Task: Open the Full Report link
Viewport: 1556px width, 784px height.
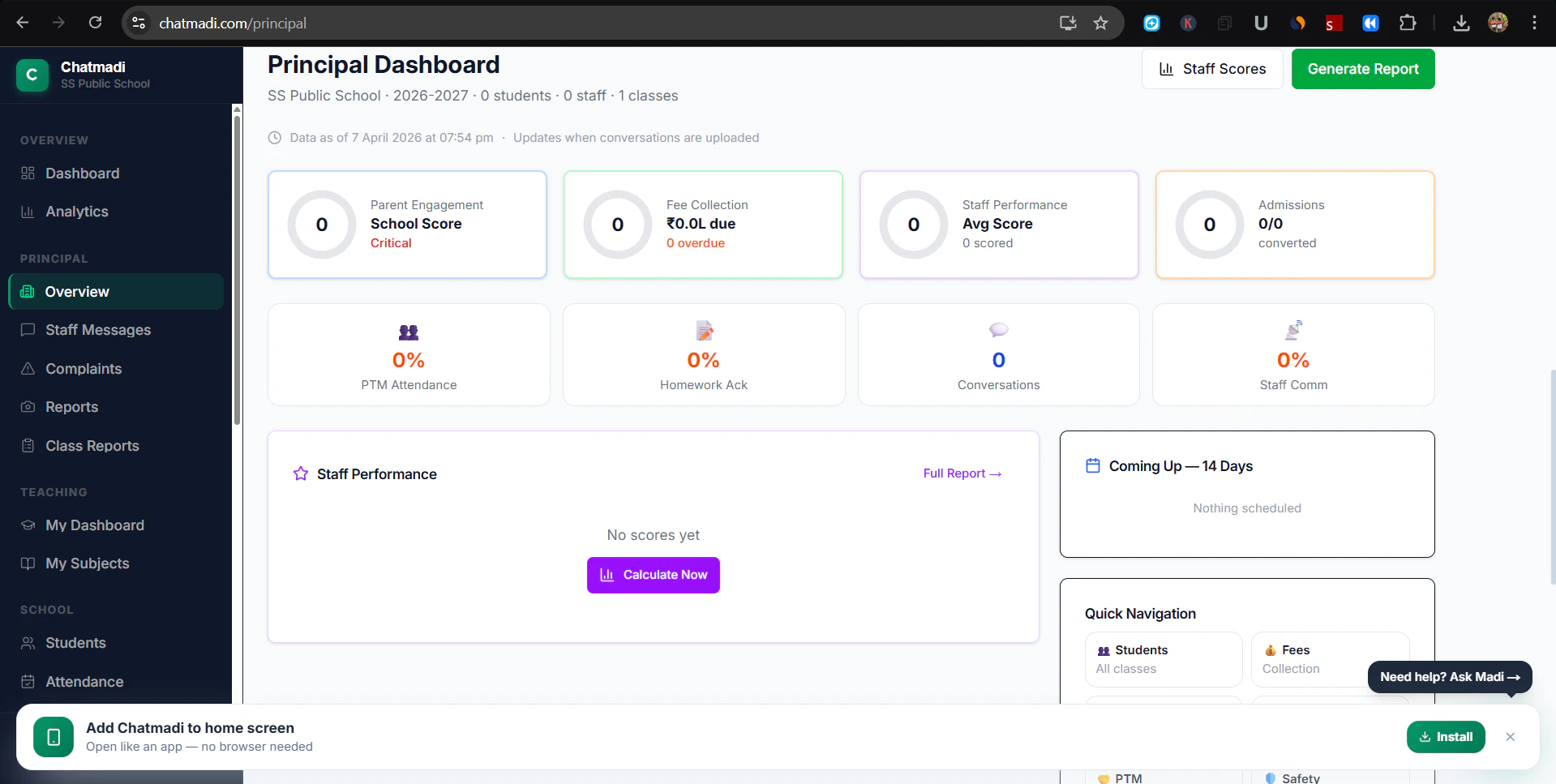Action: (962, 473)
